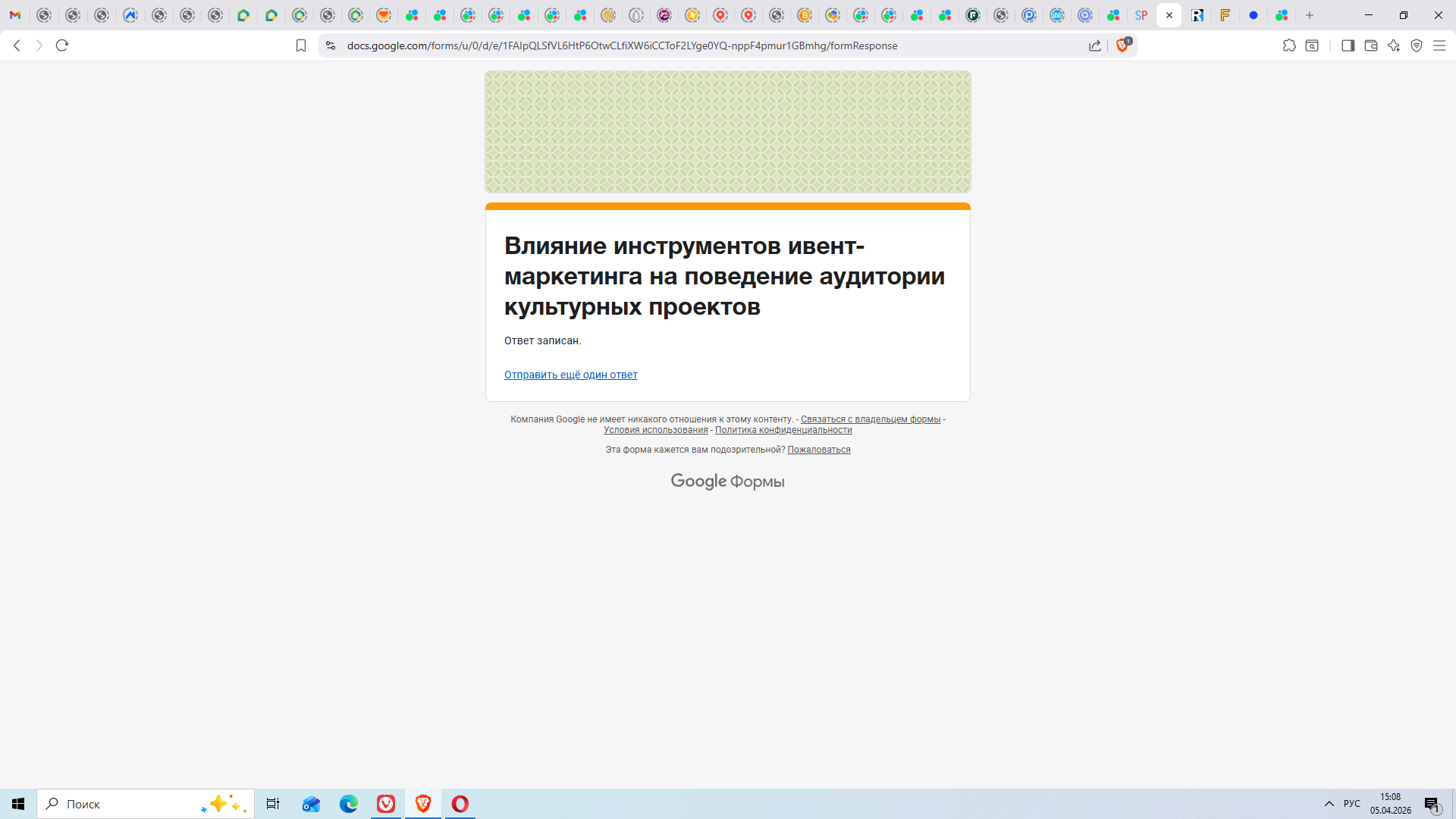1456x819 pixels.
Task: Open 'Политика конфиденциальности' link
Action: [x=783, y=430]
